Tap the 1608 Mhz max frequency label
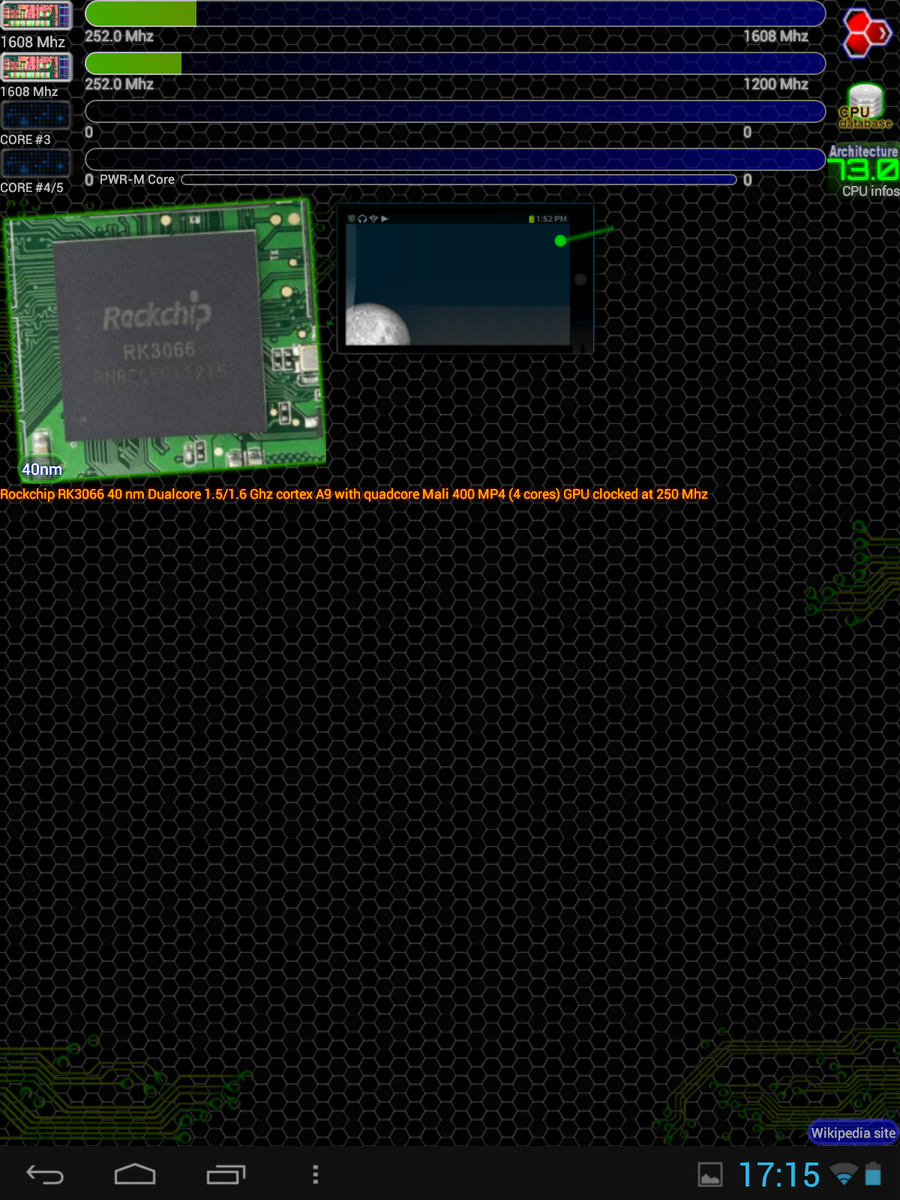Image resolution: width=900 pixels, height=1200 pixels. [775, 36]
